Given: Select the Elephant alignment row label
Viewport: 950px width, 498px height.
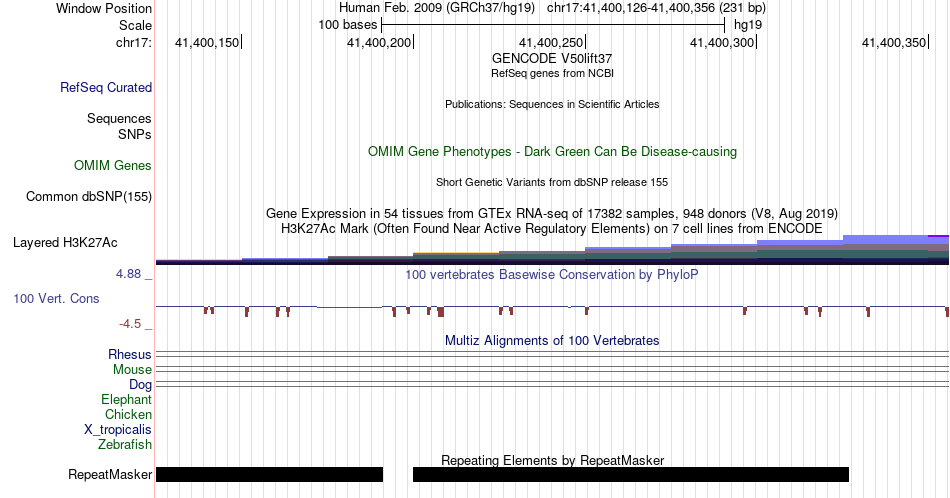Looking at the screenshot, I should pyautogui.click(x=126, y=399).
